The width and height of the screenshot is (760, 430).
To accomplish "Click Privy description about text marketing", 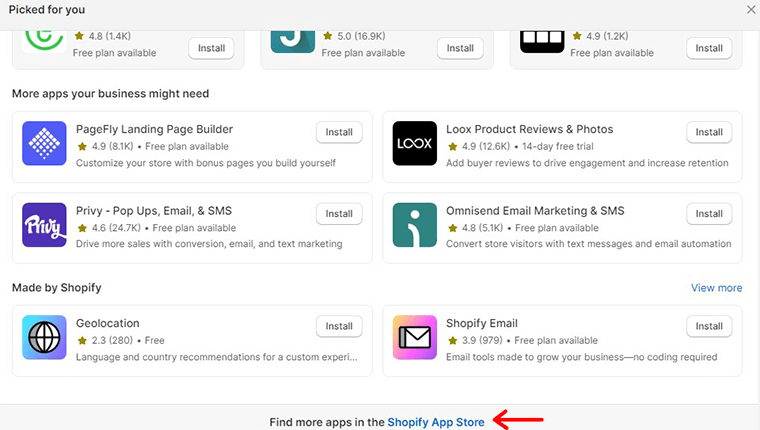I will [209, 244].
